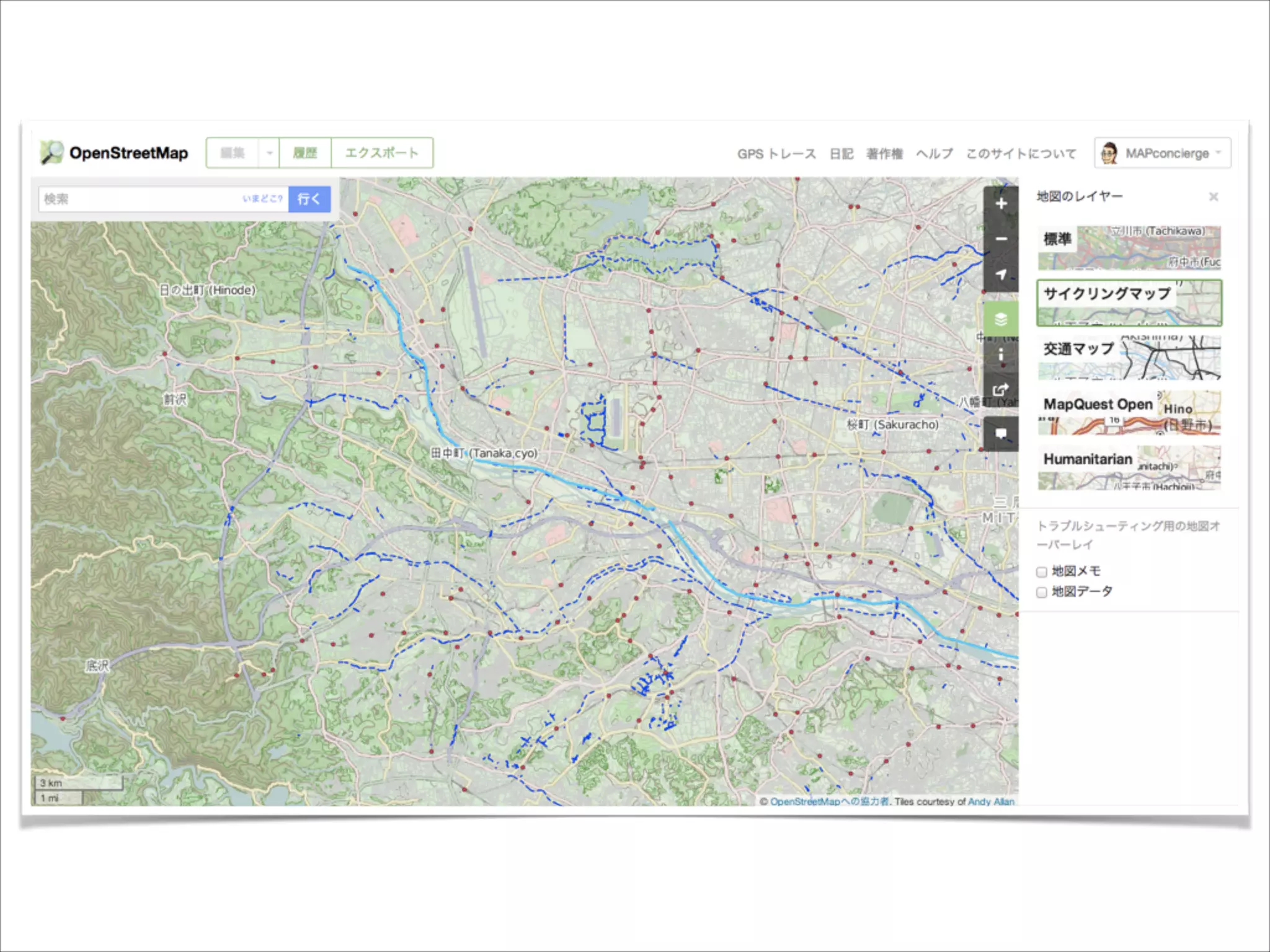The image size is (1270, 952).
Task: Enable the 地図メモ overlay checkbox
Action: pos(1042,572)
